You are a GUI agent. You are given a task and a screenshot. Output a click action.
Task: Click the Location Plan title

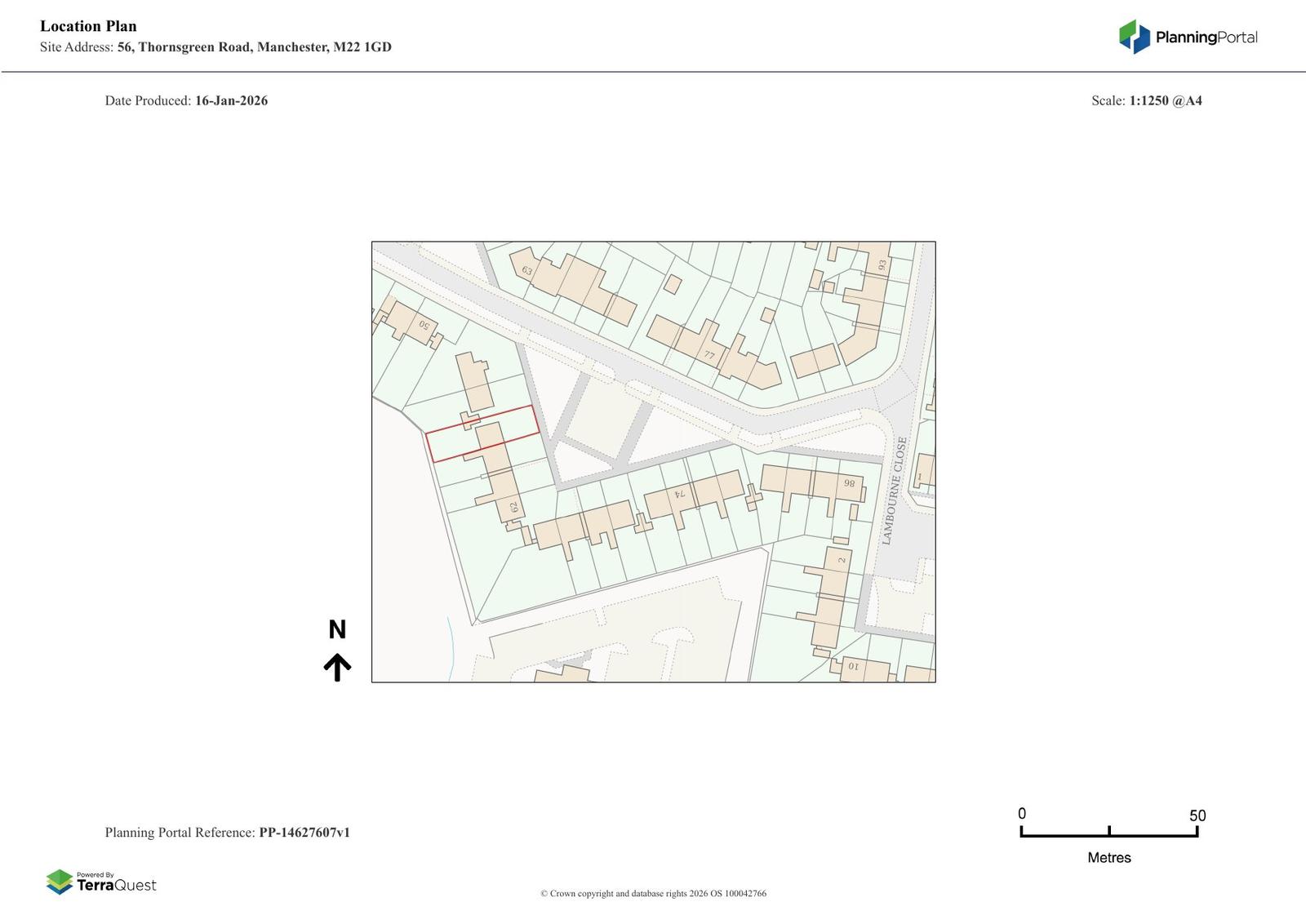coord(88,26)
